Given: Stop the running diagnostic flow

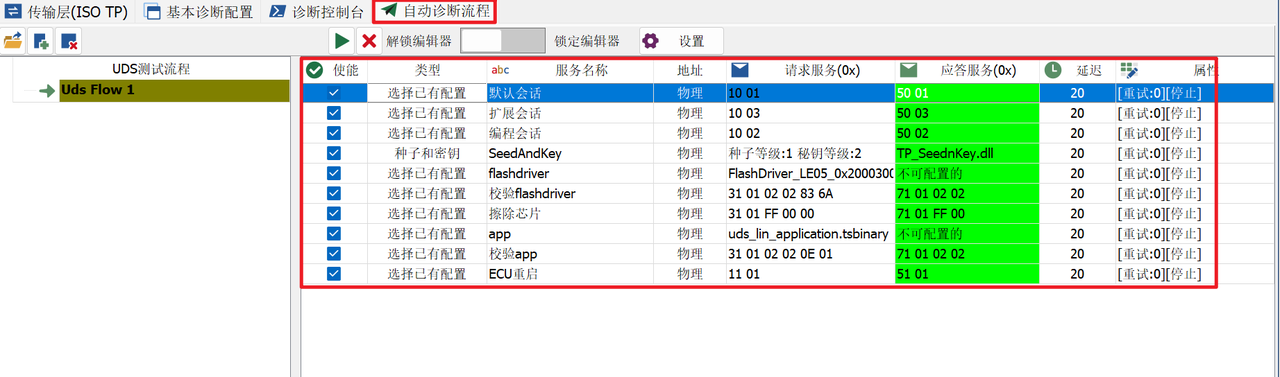Looking at the screenshot, I should coord(369,41).
